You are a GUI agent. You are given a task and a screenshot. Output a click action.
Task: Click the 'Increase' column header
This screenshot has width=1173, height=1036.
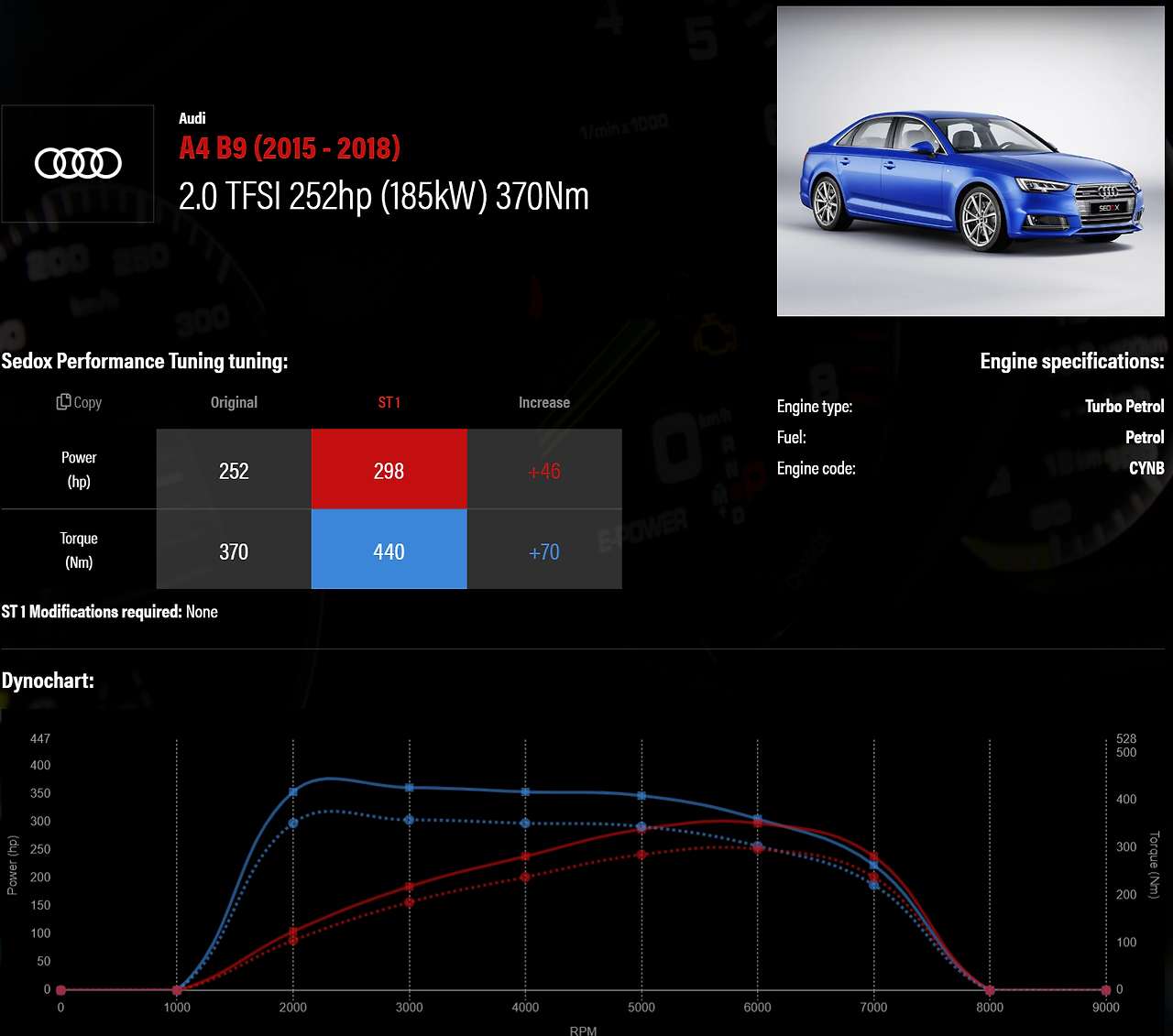click(544, 402)
